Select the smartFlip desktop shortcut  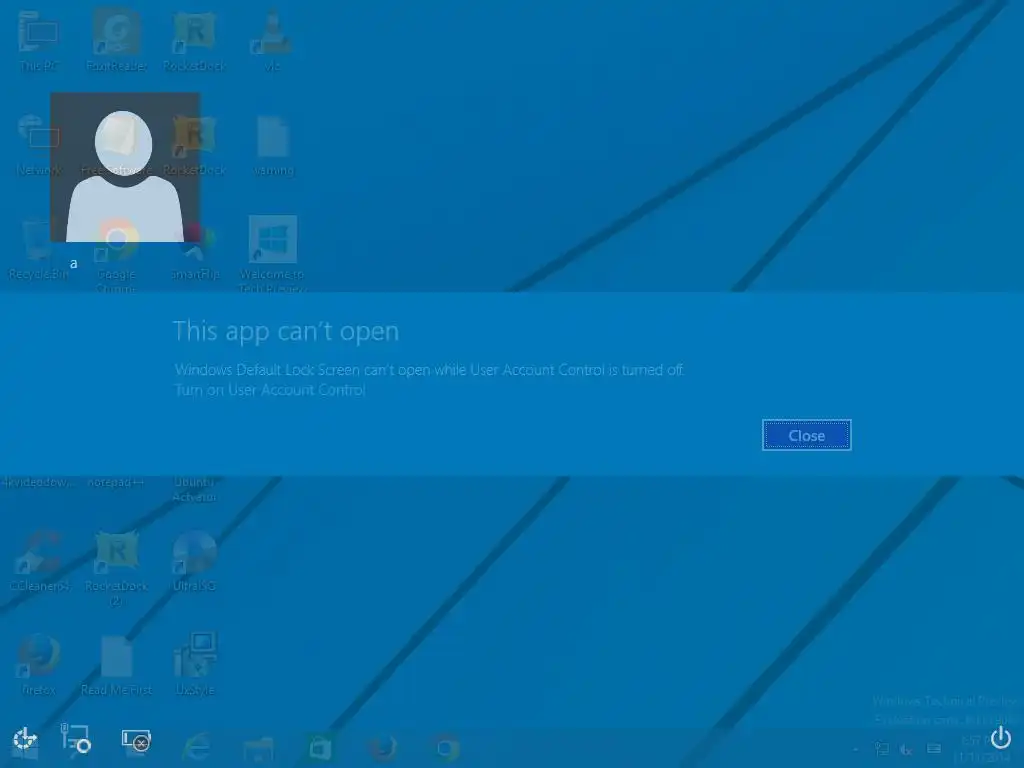195,251
